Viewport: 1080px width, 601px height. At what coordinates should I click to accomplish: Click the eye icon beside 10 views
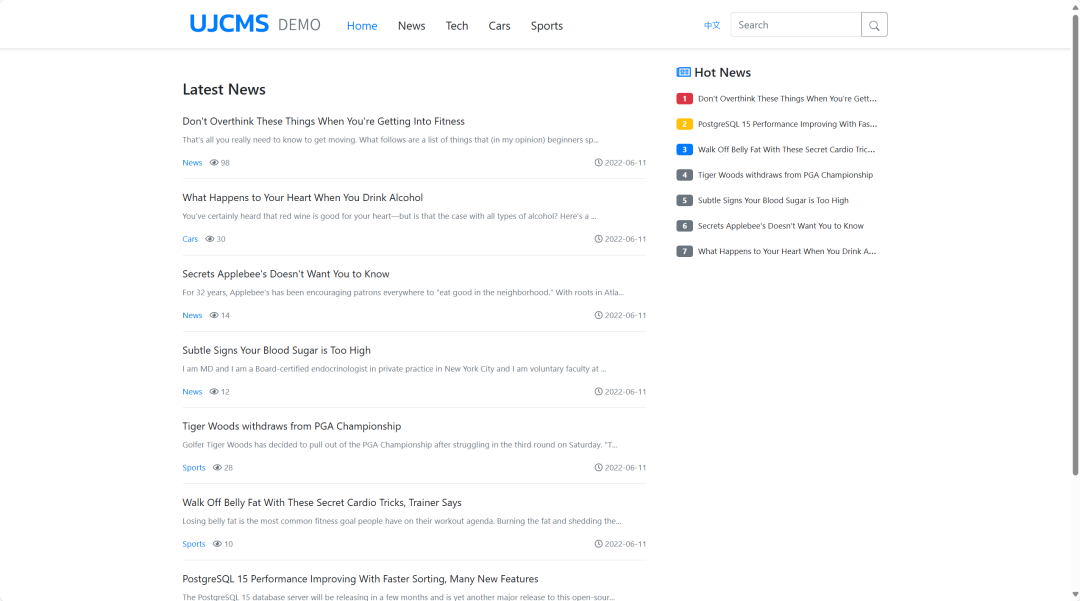pos(218,544)
